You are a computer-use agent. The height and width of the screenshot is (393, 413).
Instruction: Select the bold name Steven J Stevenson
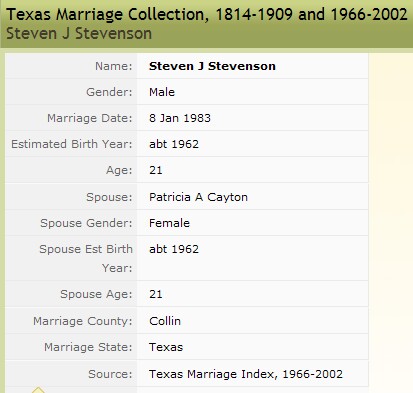point(212,66)
